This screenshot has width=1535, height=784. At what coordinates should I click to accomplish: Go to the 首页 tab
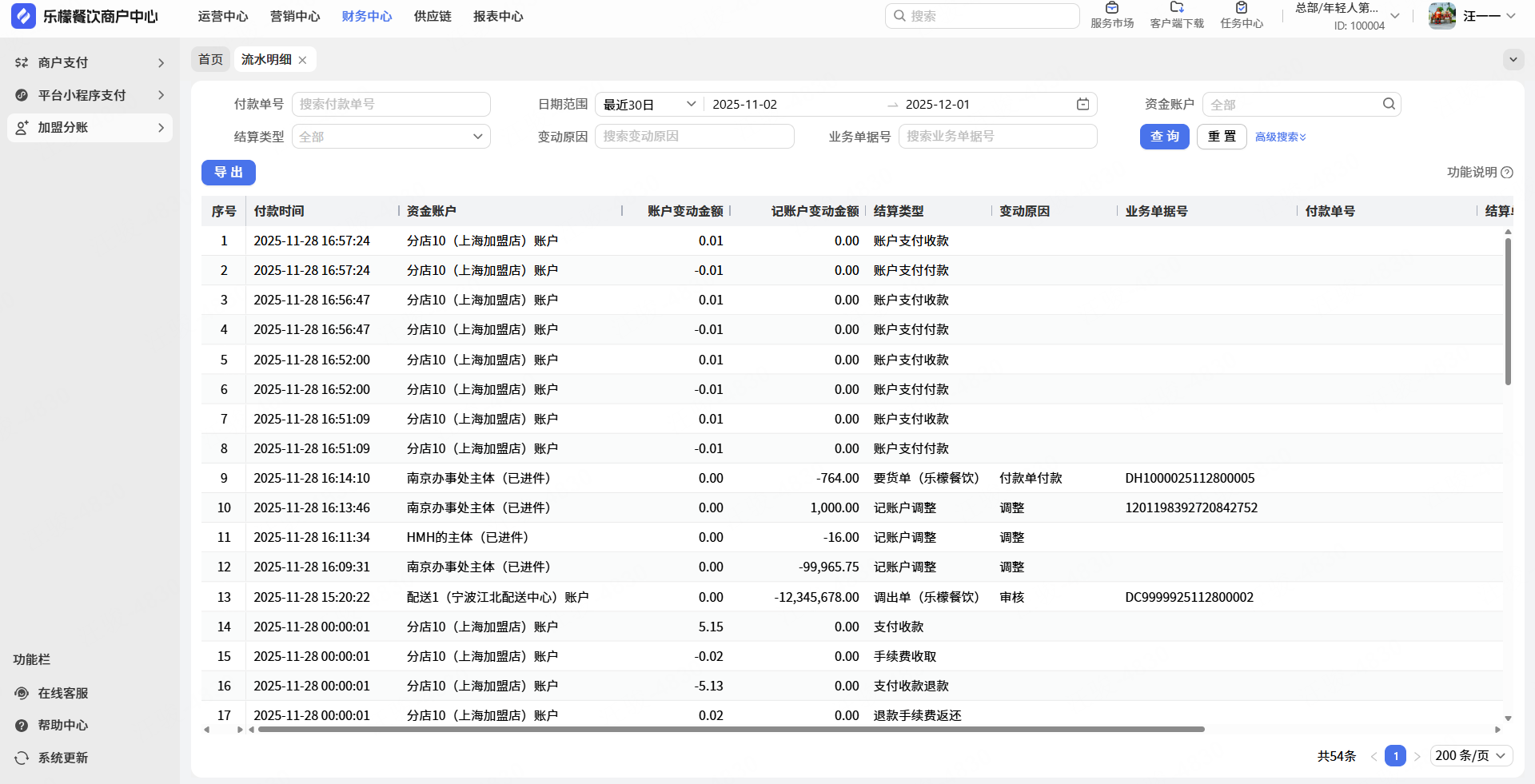(210, 60)
